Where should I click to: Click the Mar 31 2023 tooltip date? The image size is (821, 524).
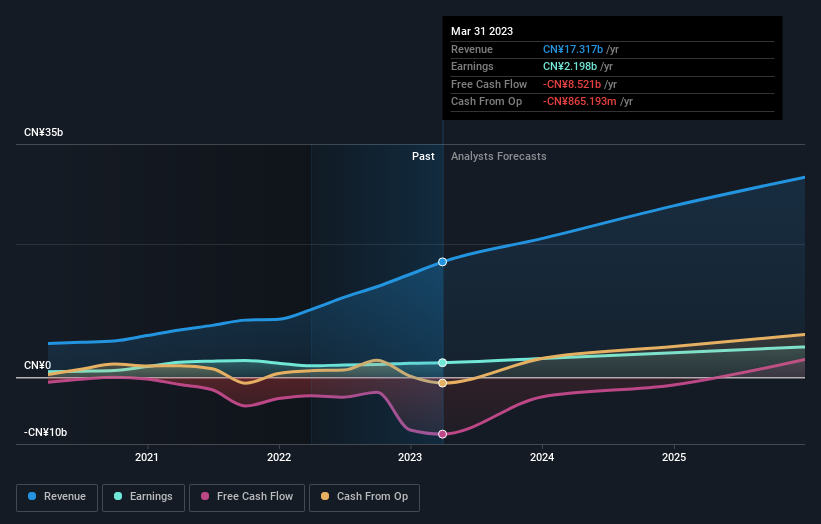482,31
